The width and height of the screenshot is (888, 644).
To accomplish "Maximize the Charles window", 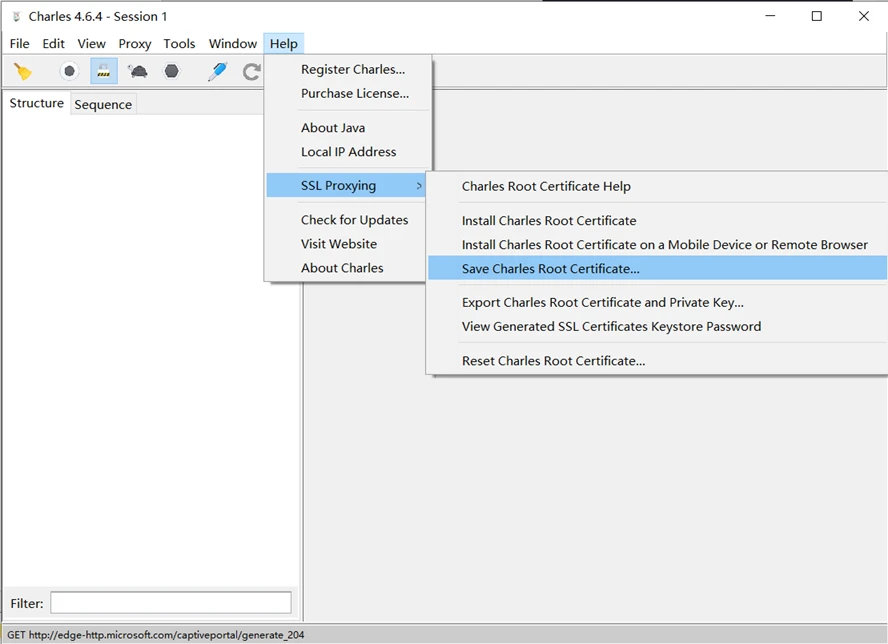I will coord(817,16).
